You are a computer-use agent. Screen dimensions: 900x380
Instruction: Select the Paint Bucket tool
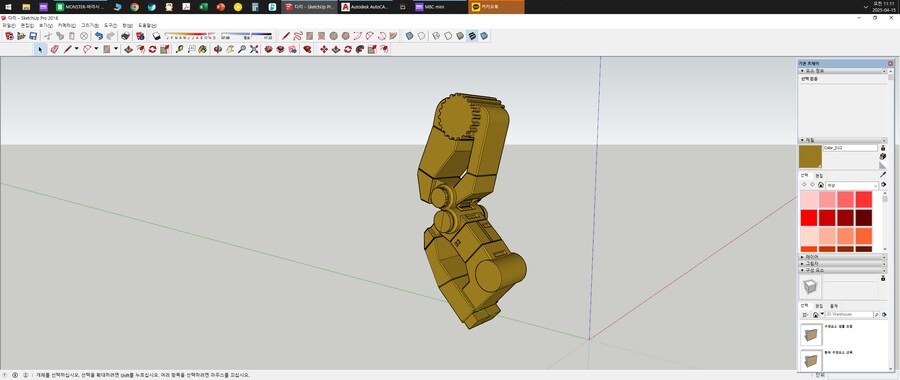tap(203, 49)
